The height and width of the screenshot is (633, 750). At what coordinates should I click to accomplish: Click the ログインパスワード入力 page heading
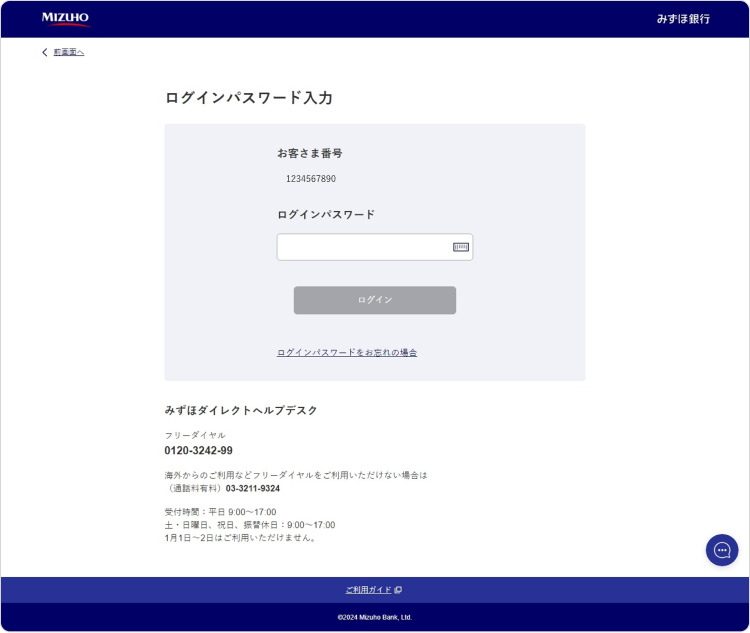[x=249, y=98]
